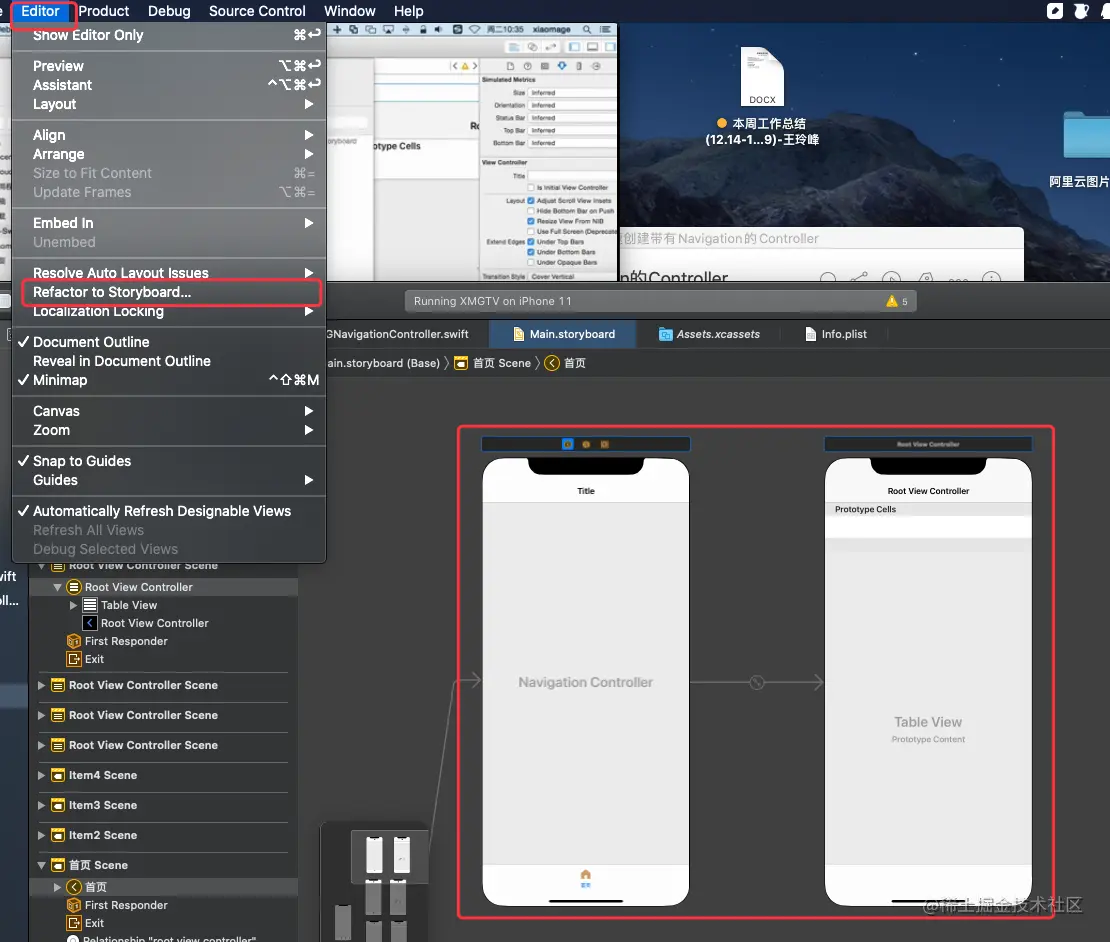
Task: Open the Canvas submenu
Action: (168, 411)
